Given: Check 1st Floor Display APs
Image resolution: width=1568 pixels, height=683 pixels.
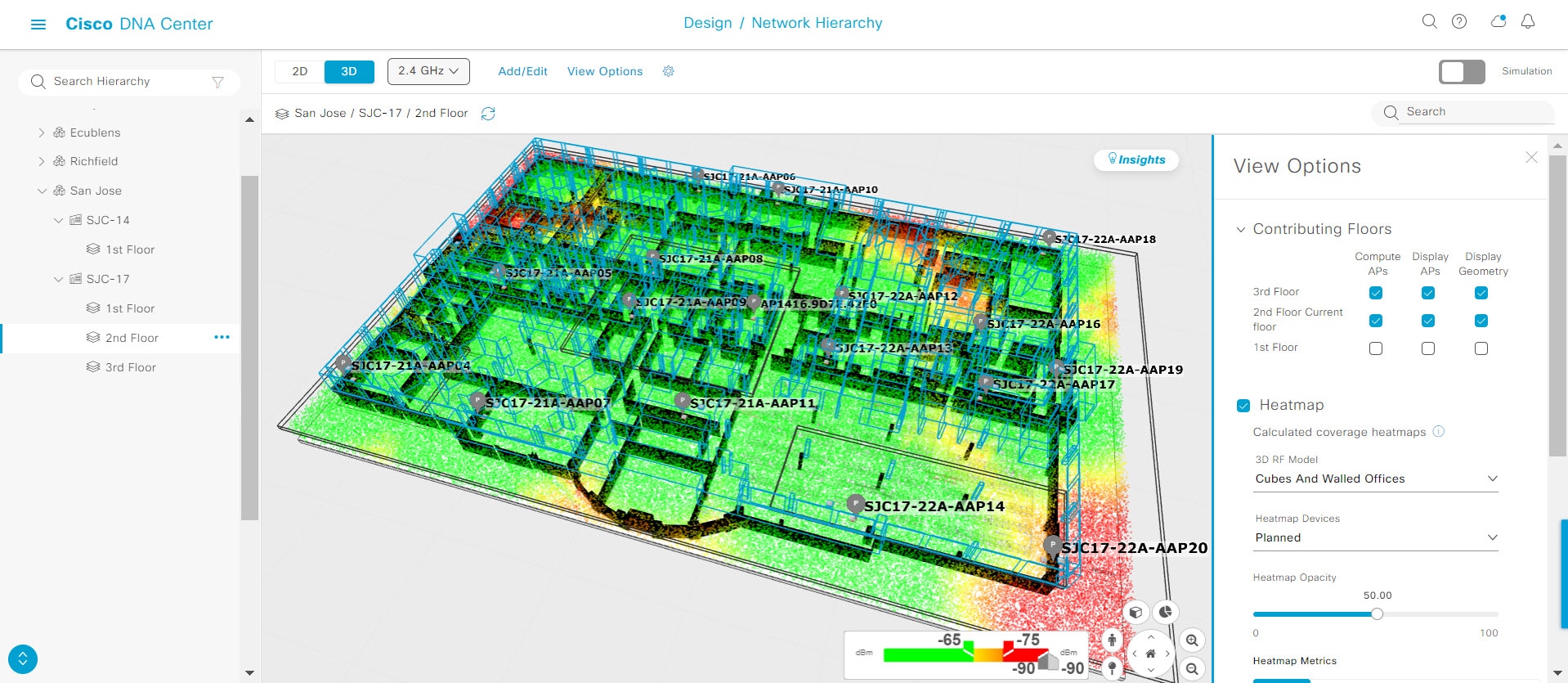Looking at the screenshot, I should pos(1428,348).
